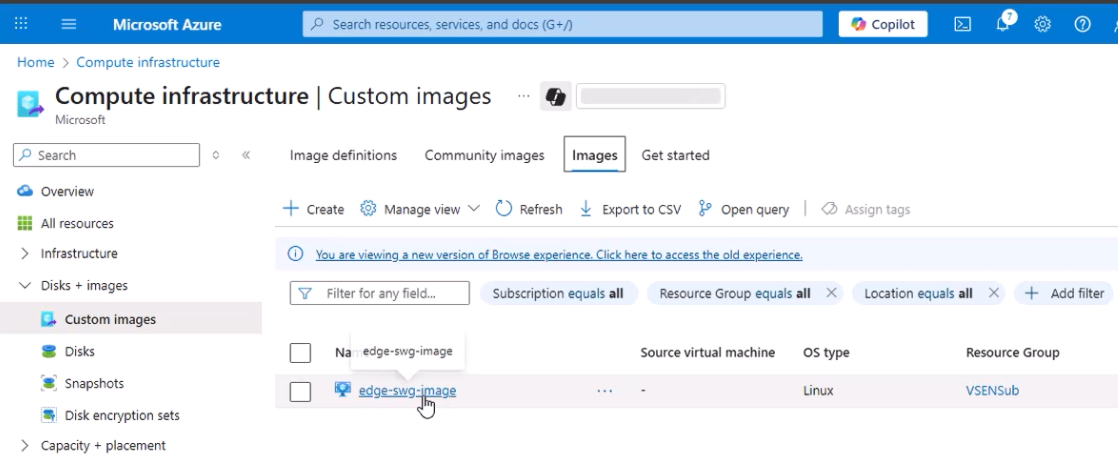Screen dimensions: 1118x470
Task: Click Open query
Action: click(x=743, y=209)
